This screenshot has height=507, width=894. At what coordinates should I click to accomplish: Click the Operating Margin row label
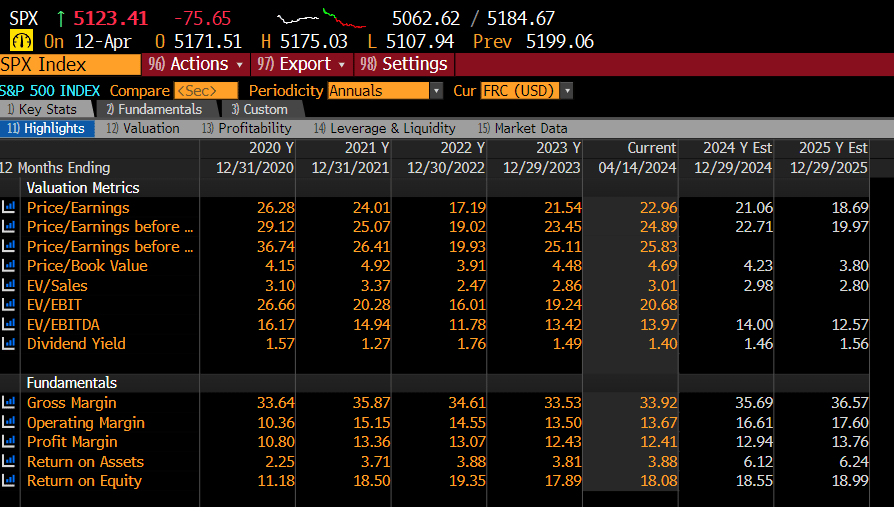click(x=86, y=422)
